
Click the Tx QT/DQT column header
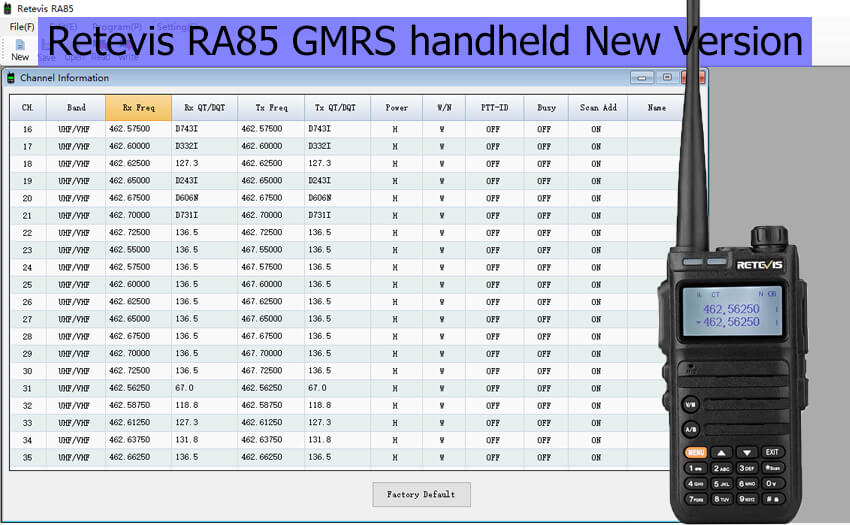(335, 108)
